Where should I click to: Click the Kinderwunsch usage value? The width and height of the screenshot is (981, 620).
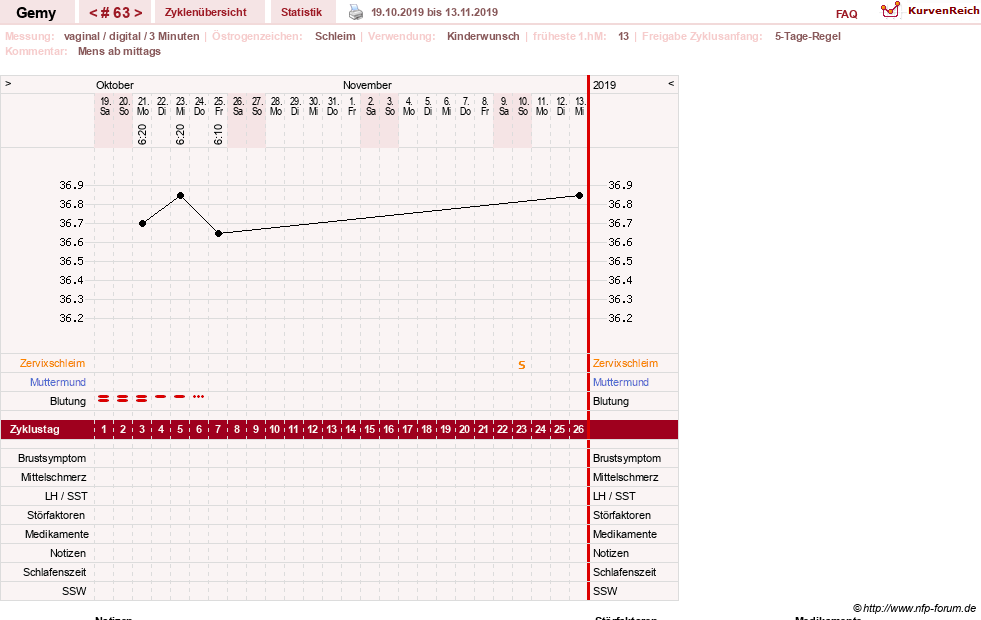(x=483, y=36)
